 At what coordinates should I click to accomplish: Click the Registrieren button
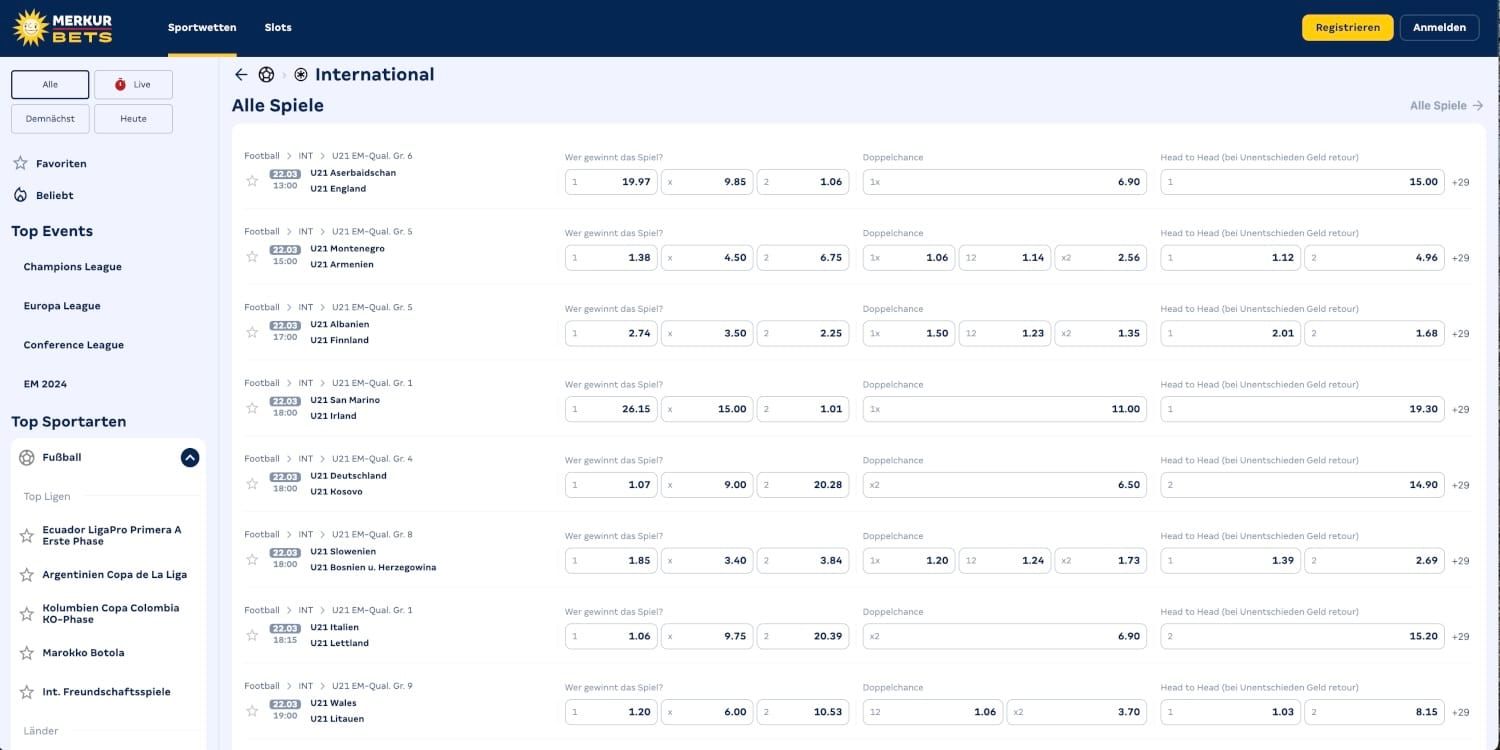pyautogui.click(x=1347, y=27)
